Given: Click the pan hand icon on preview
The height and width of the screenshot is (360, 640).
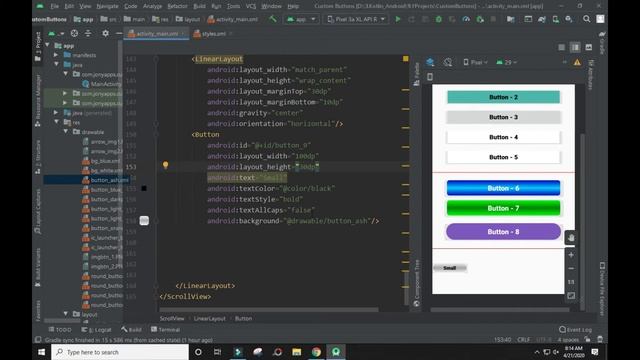Looking at the screenshot, I should tap(571, 238).
